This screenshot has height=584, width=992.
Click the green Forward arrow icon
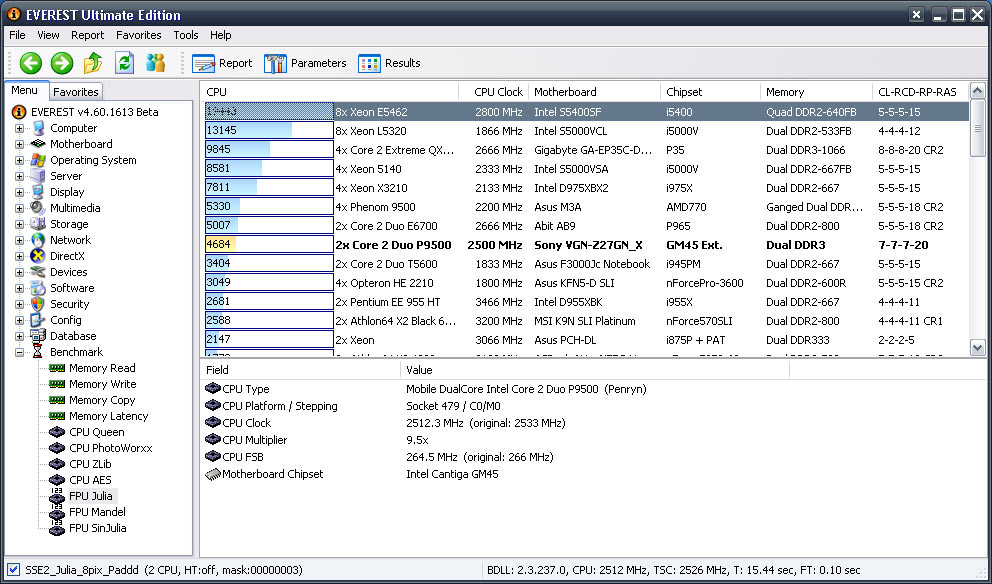tap(61, 63)
